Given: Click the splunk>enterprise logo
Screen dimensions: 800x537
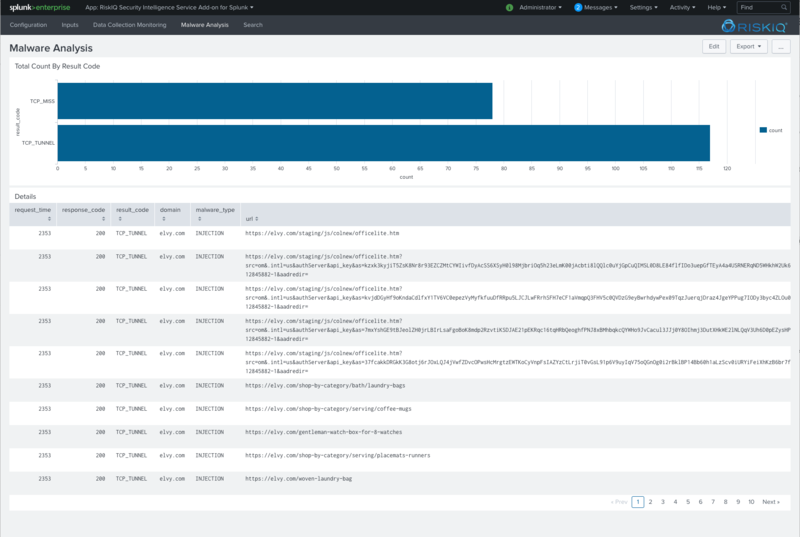Looking at the screenshot, I should pyautogui.click(x=40, y=8).
